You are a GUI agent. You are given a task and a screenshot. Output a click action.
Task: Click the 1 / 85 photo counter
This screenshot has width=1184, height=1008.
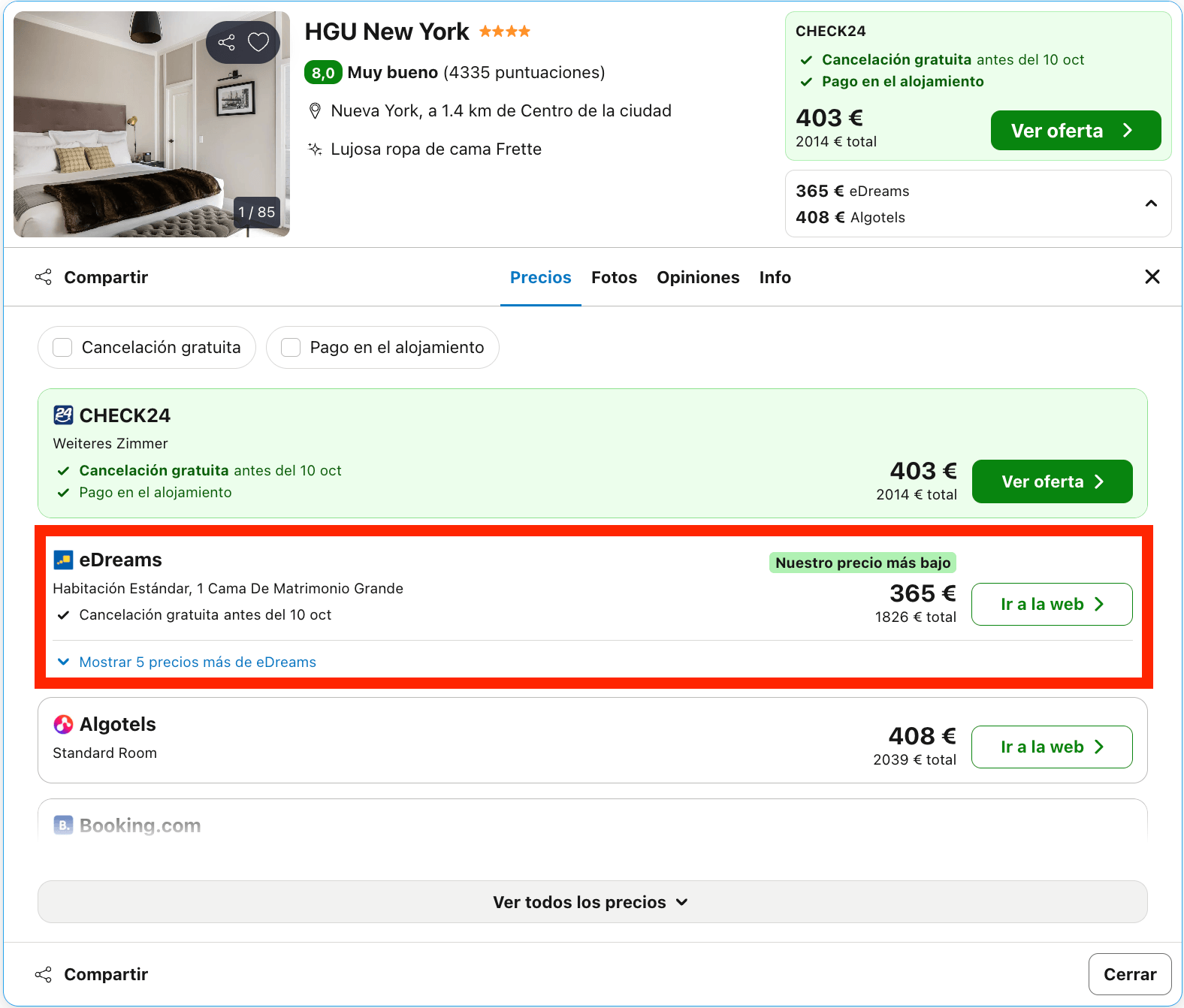pyautogui.click(x=256, y=213)
